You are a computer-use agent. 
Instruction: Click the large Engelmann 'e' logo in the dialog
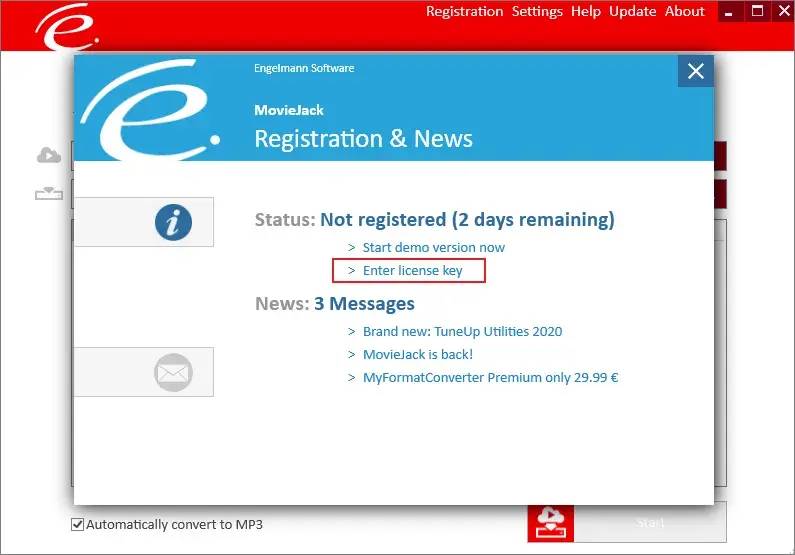click(151, 109)
